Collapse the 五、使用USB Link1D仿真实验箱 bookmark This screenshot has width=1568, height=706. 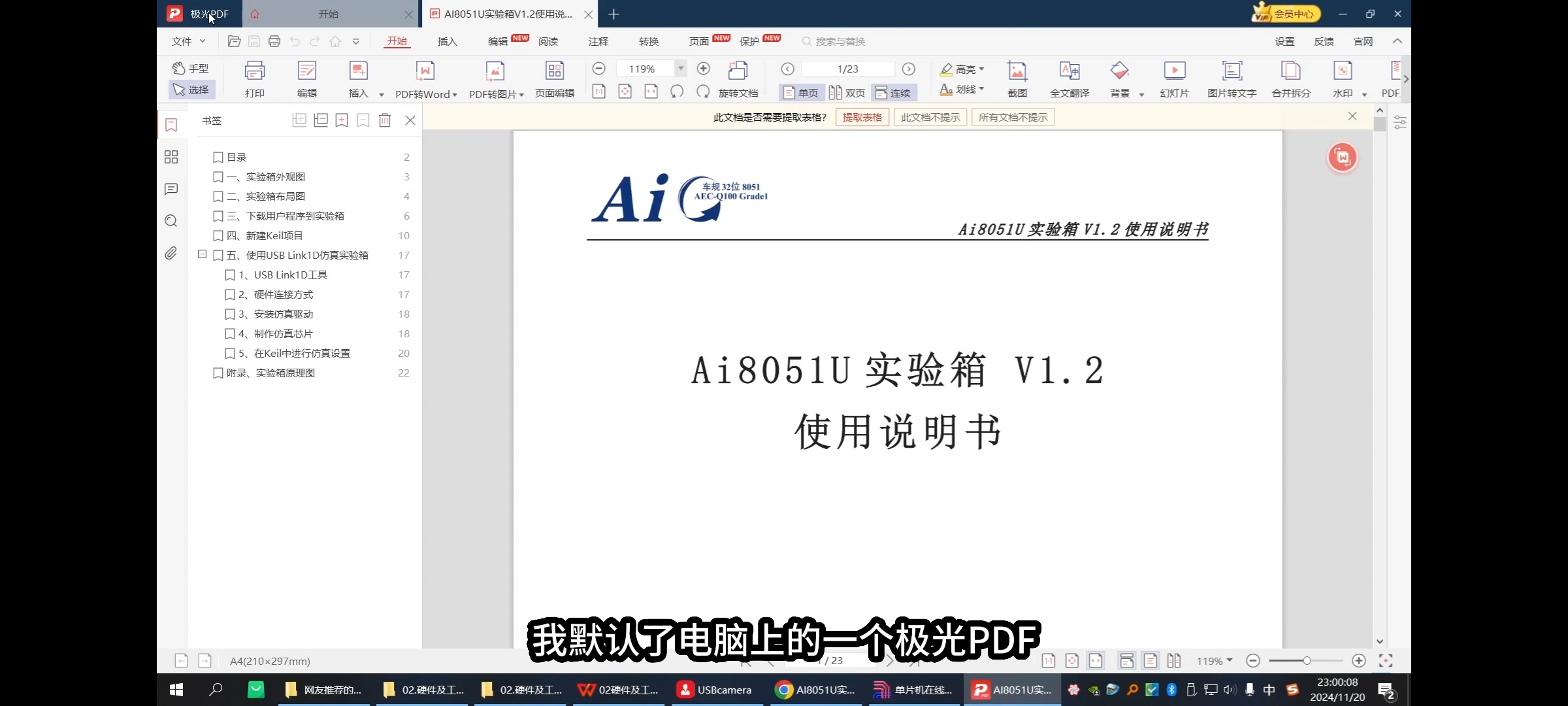point(203,254)
